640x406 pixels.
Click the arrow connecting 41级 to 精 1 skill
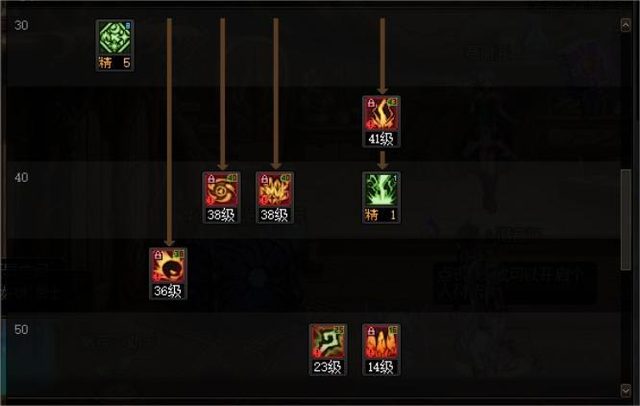[382, 160]
